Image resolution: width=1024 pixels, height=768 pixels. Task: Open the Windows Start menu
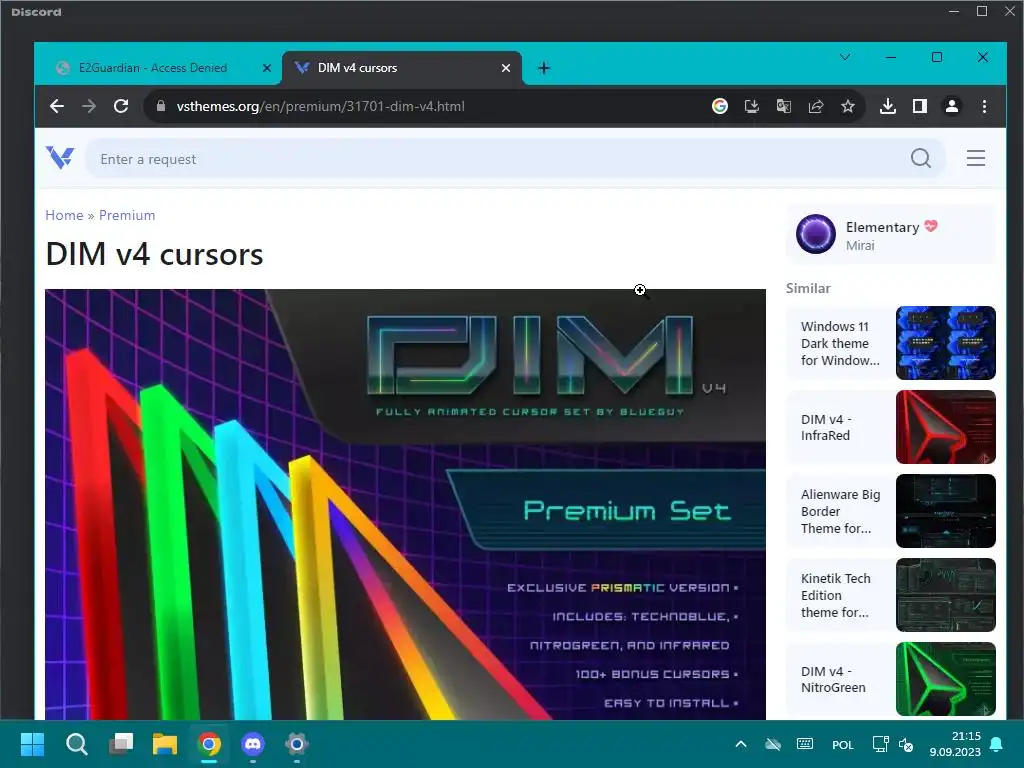pyautogui.click(x=32, y=744)
